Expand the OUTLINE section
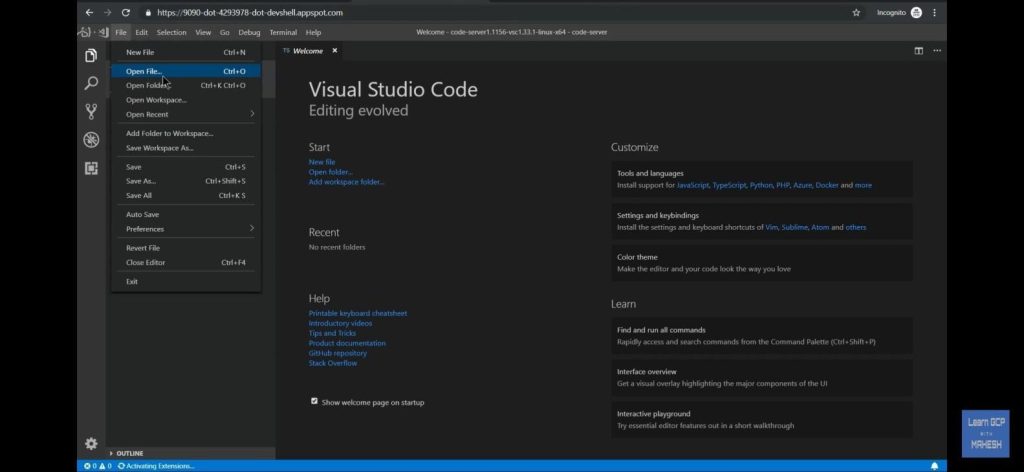Image resolution: width=1024 pixels, height=472 pixels. [x=191, y=453]
